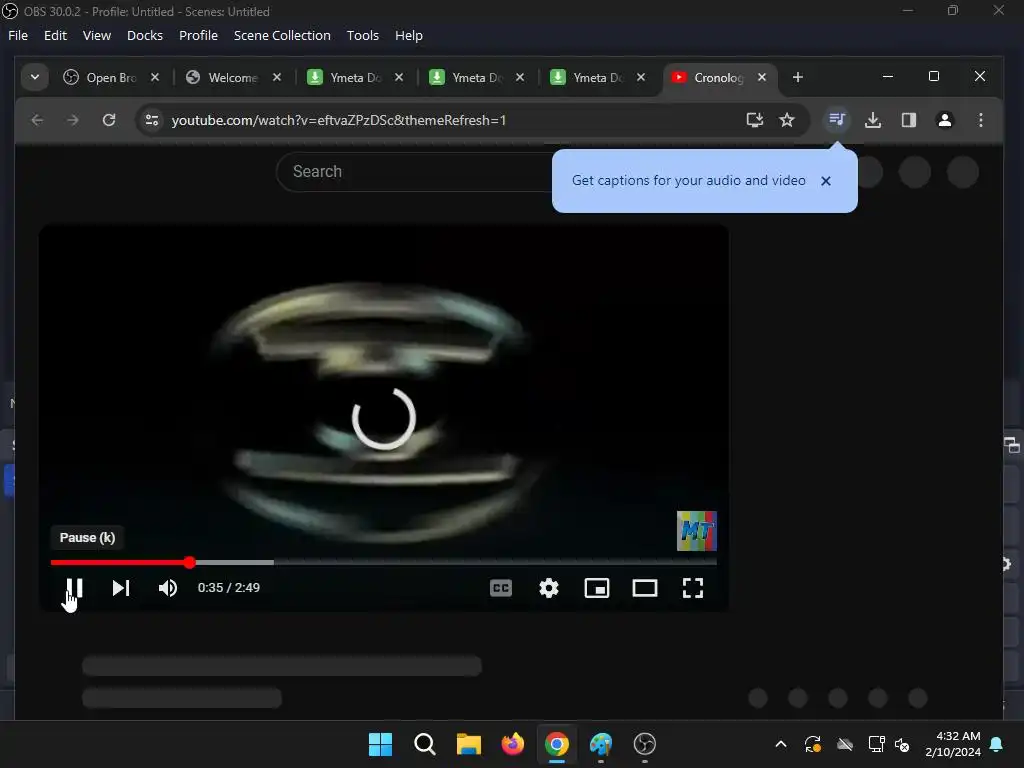The height and width of the screenshot is (768, 1024).
Task: Open video settings gear
Action: 549,588
